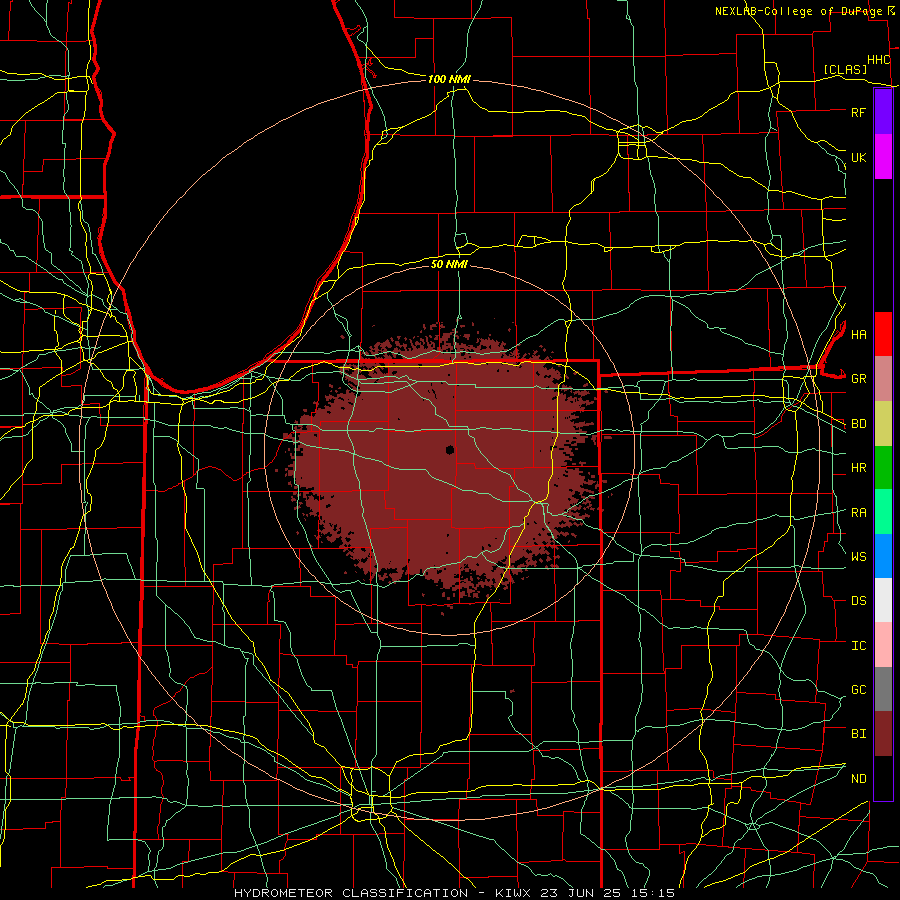
Task: Click the brown BI legend swatch
Action: (x=883, y=734)
